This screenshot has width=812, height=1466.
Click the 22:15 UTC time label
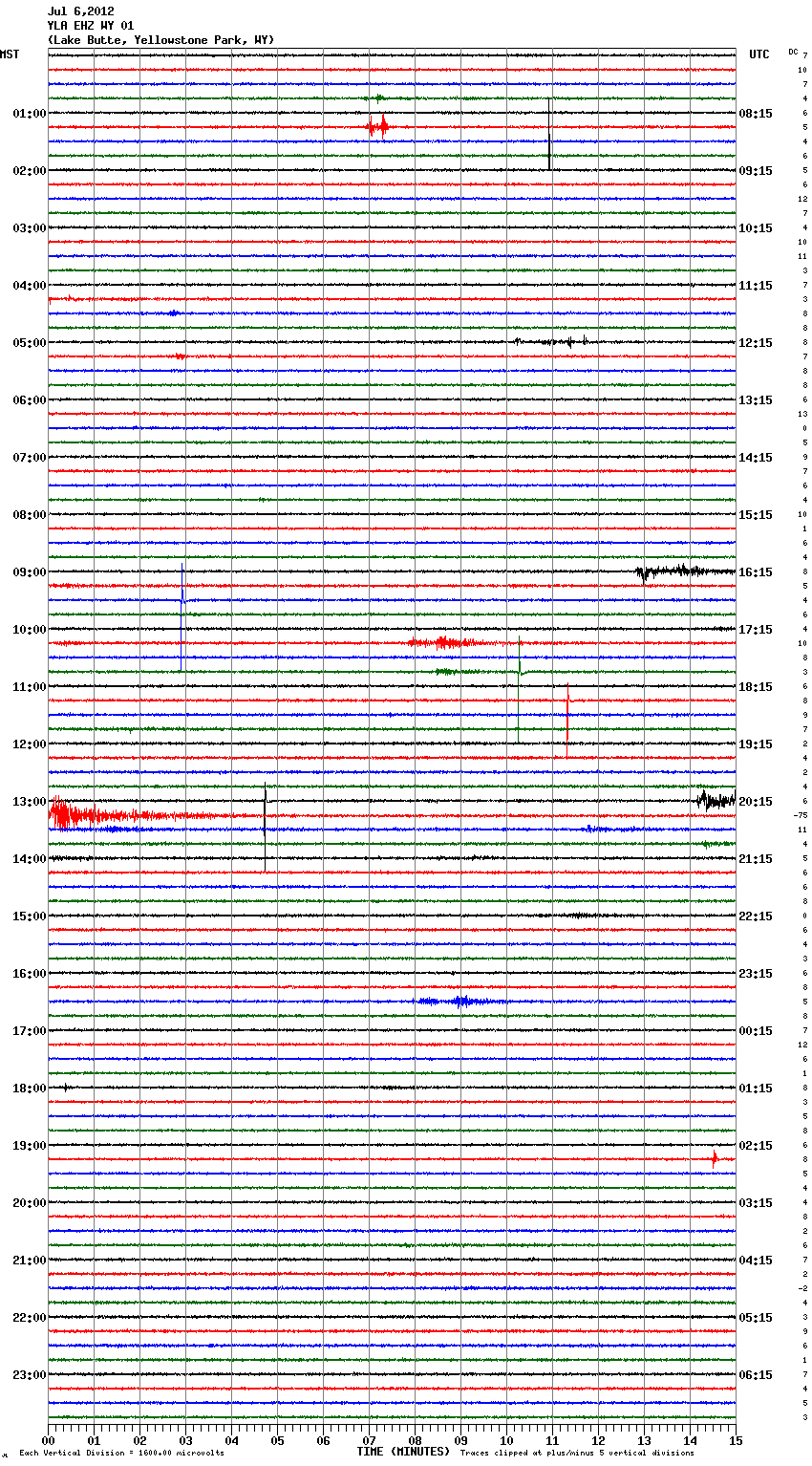pos(756,916)
